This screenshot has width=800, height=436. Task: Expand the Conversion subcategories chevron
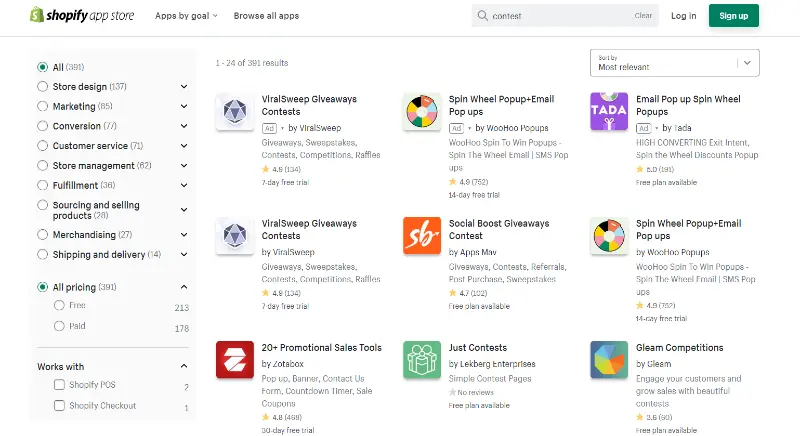pyautogui.click(x=184, y=126)
